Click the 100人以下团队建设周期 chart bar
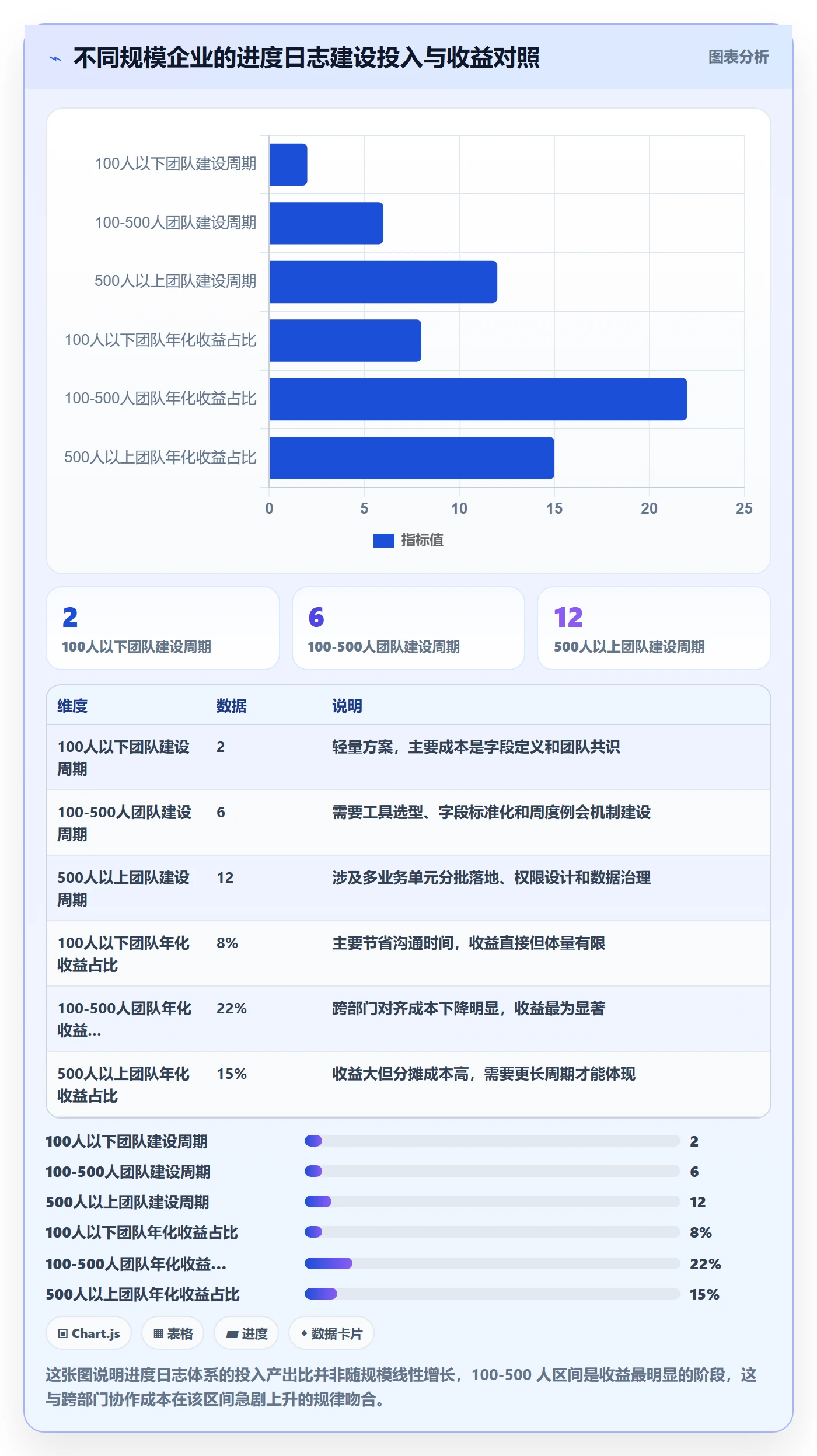Image resolution: width=817 pixels, height=1456 pixels. click(288, 165)
